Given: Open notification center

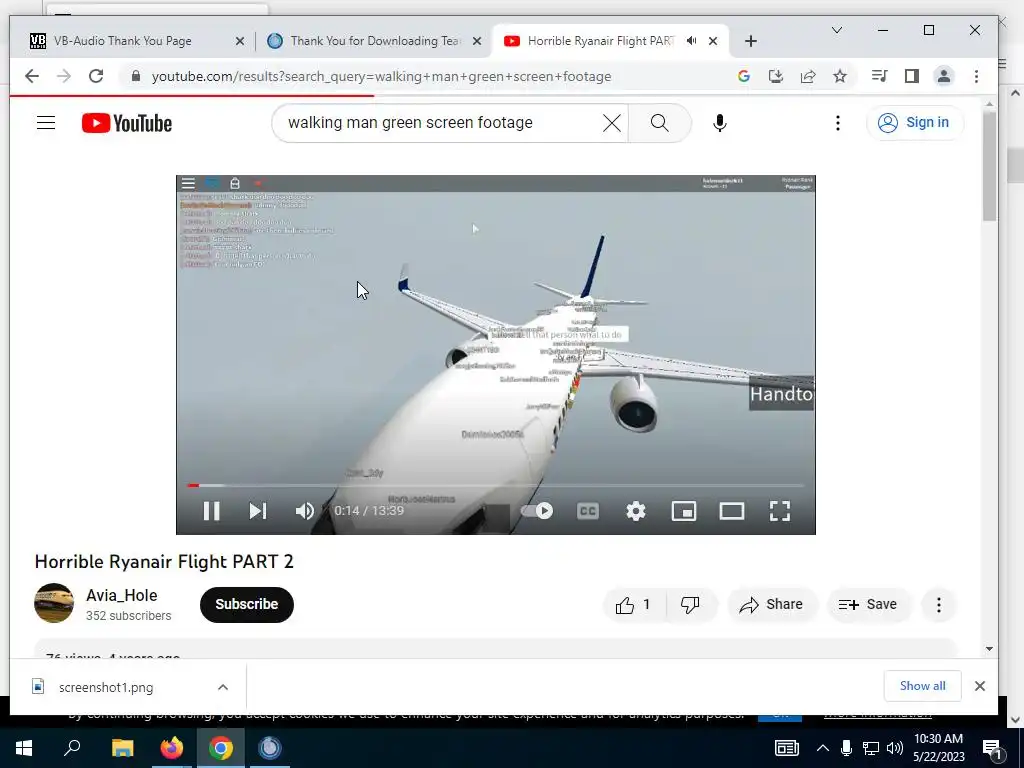Looking at the screenshot, I should point(992,748).
